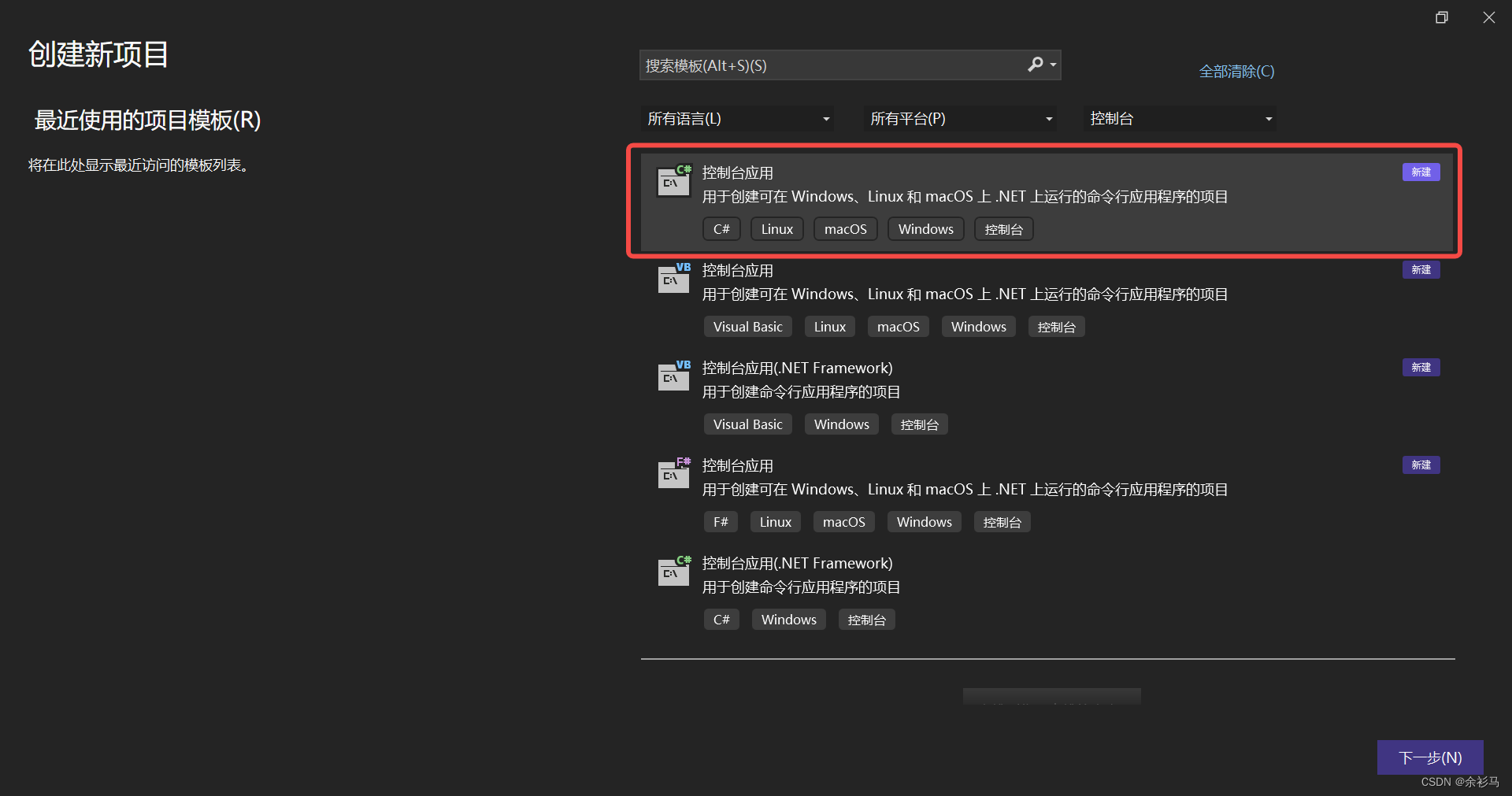The width and height of the screenshot is (1512, 796).
Task: Click the 将在此处显示最近访问的模板列表 text
Action: [139, 165]
